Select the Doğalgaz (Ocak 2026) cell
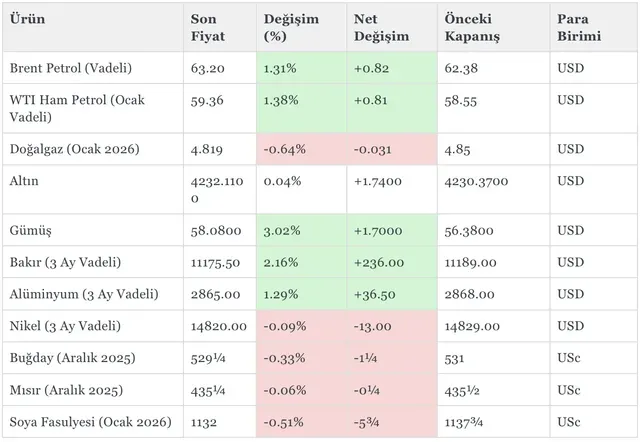640x442 pixels. (x=74, y=149)
